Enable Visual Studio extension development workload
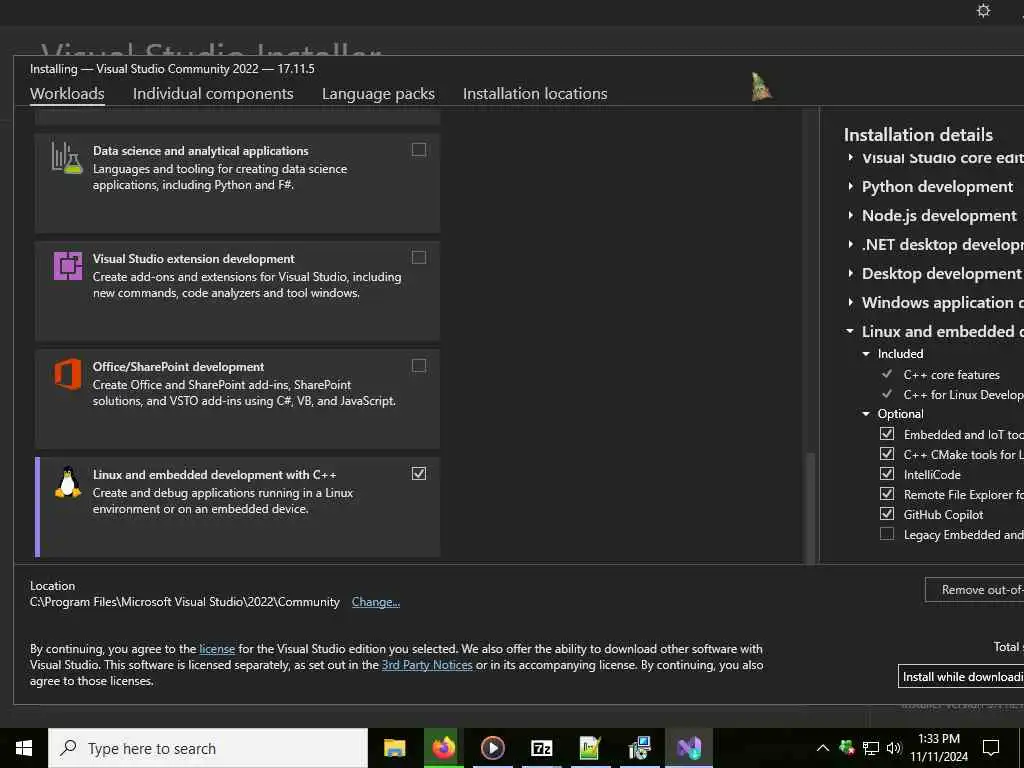The height and width of the screenshot is (768, 1024). click(x=419, y=257)
